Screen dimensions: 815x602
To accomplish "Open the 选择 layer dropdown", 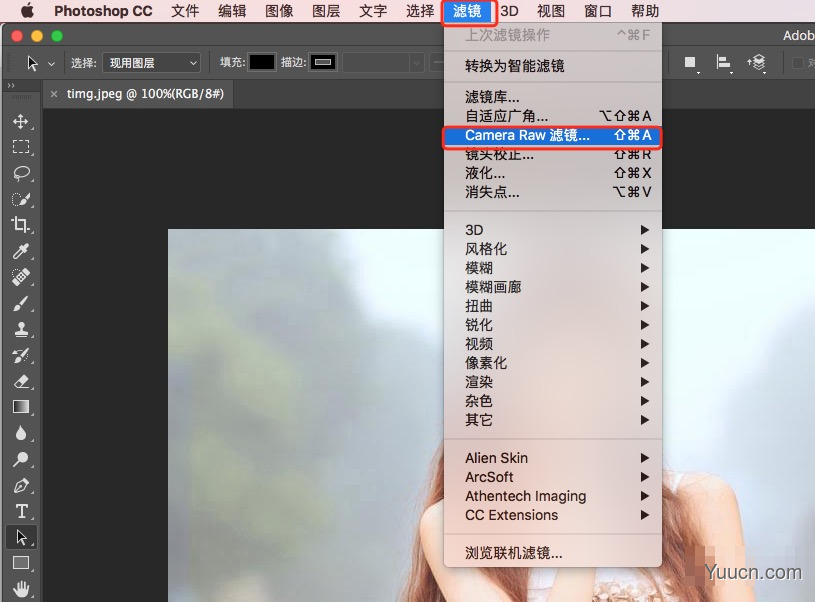I will [152, 63].
